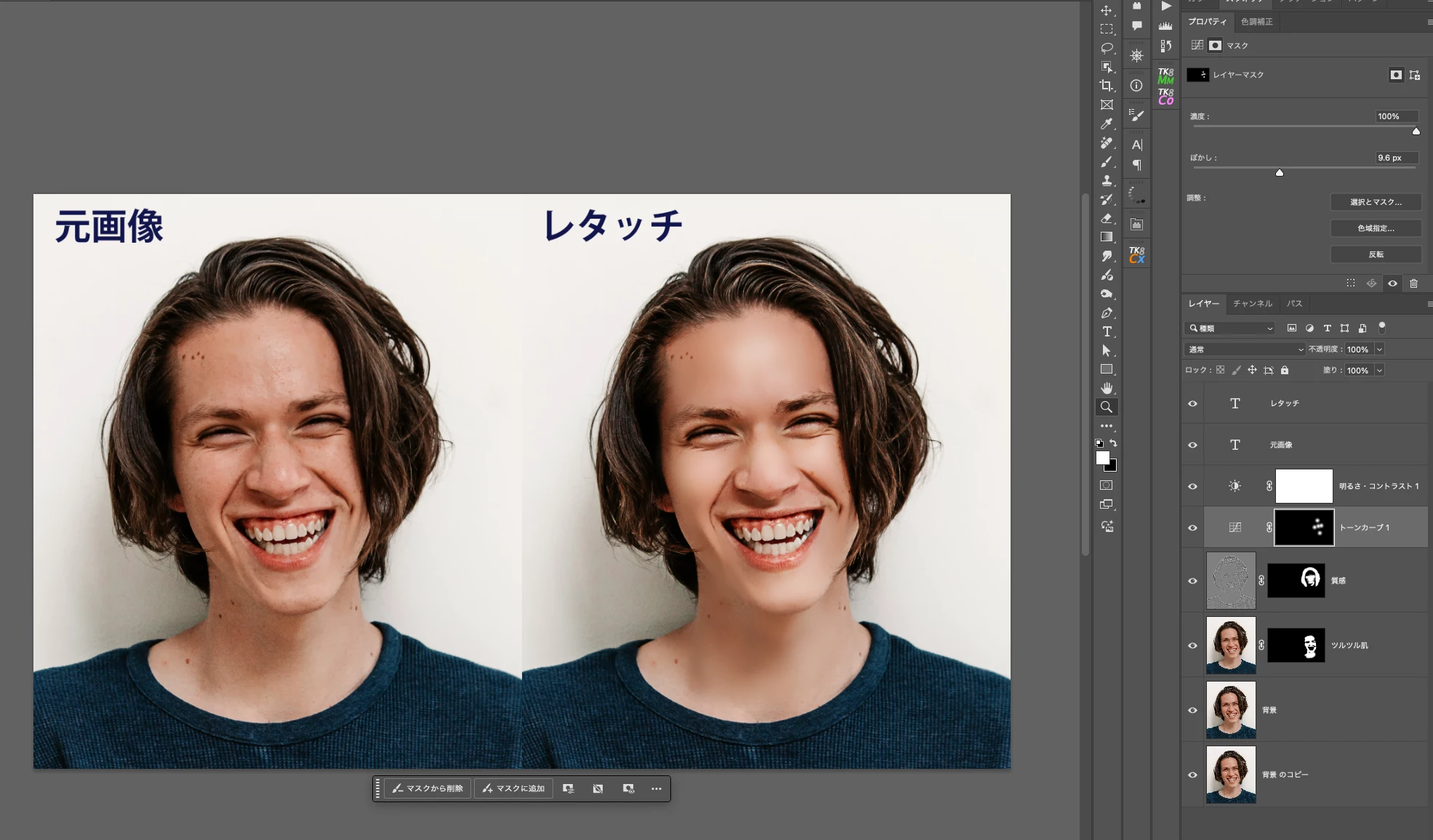Switch to the チャンネル tab
Viewport: 1433px width, 840px height.
point(1252,304)
